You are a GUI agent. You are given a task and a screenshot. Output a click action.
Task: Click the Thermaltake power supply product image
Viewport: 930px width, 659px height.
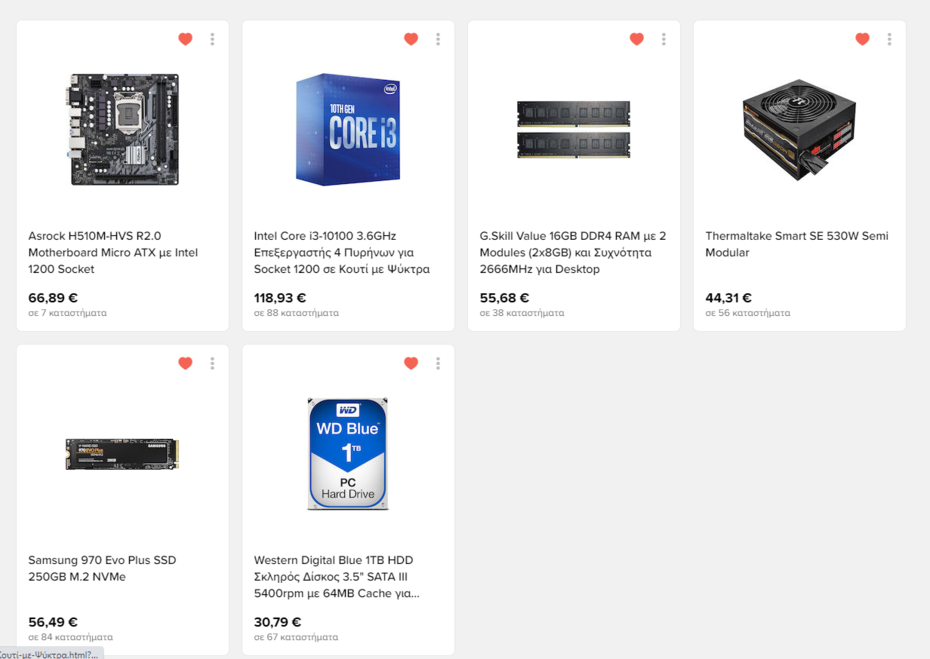click(799, 129)
